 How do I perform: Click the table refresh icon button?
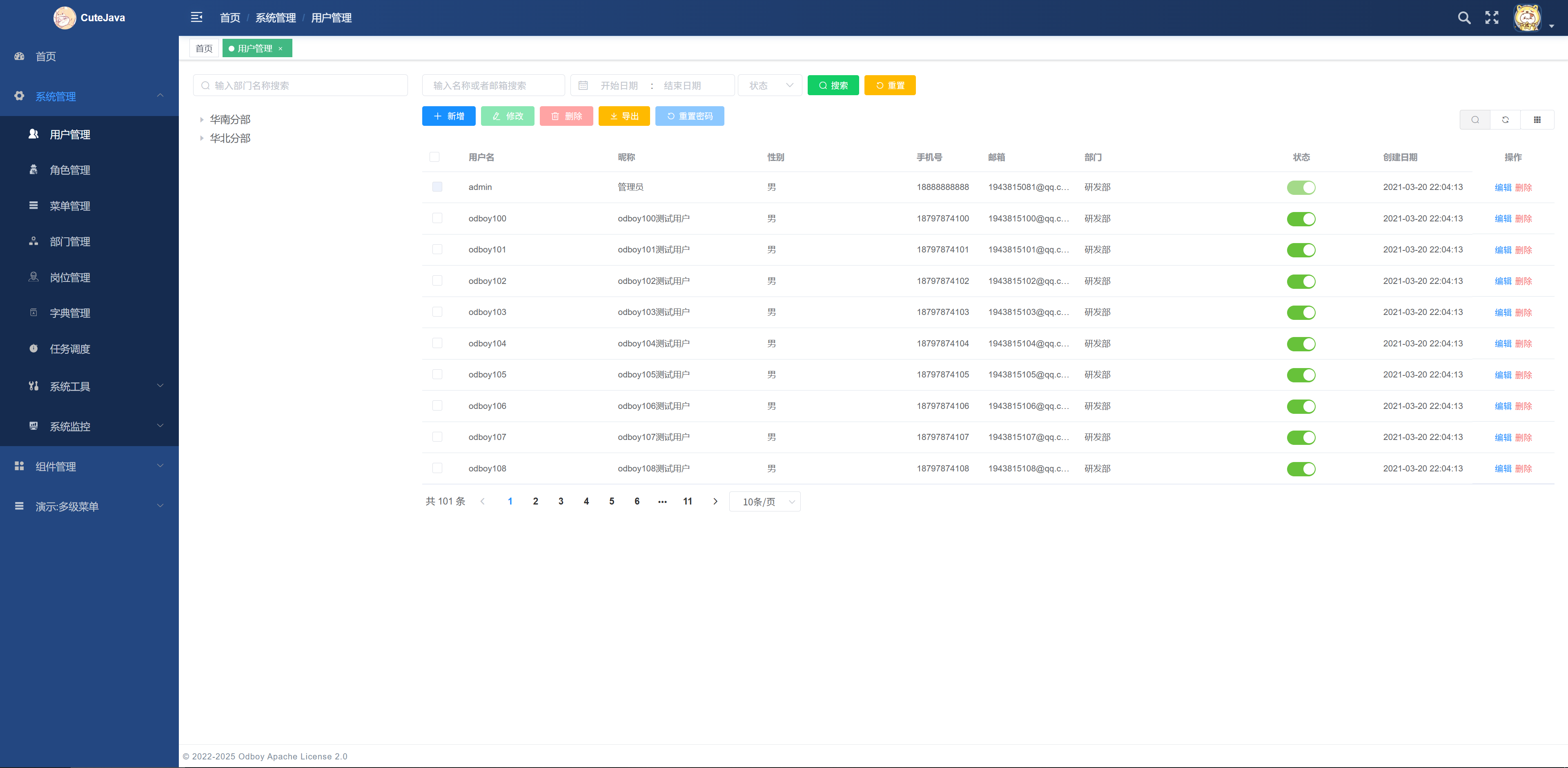(1505, 120)
